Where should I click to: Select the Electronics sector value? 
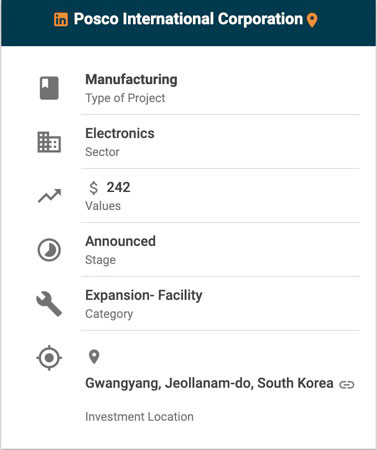[120, 133]
